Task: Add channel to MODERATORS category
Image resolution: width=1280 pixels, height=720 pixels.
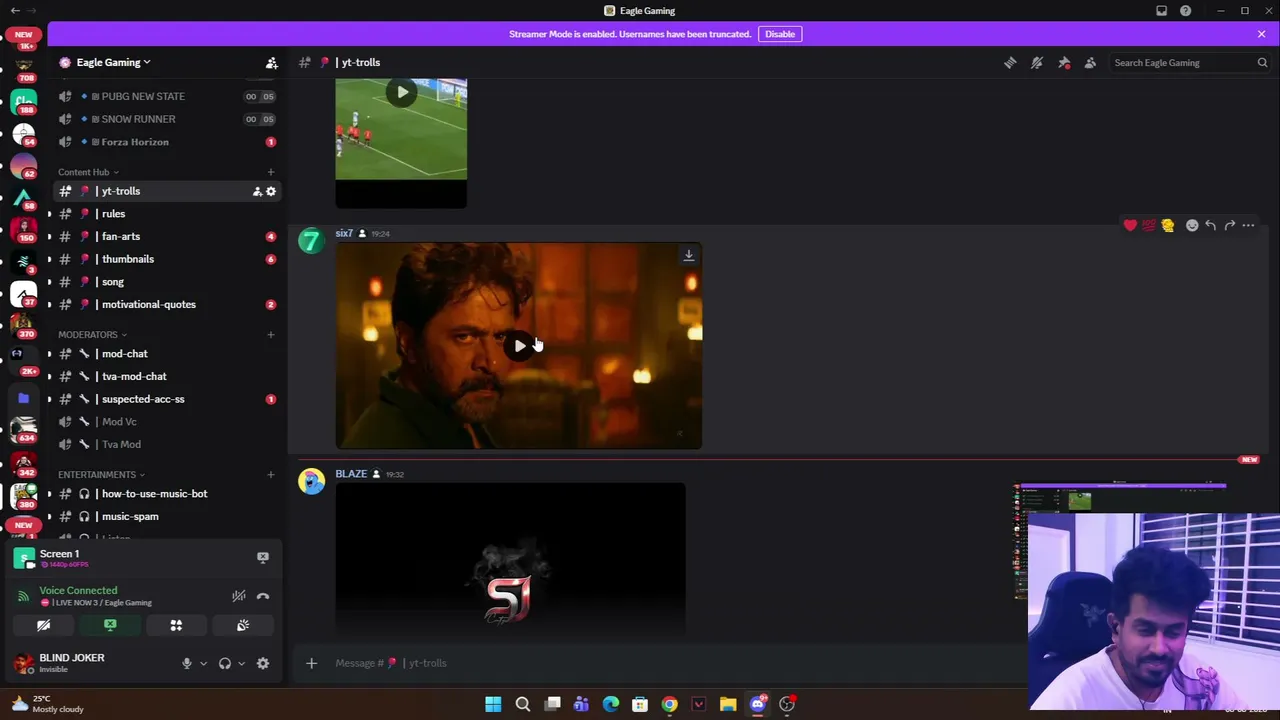Action: click(x=270, y=334)
